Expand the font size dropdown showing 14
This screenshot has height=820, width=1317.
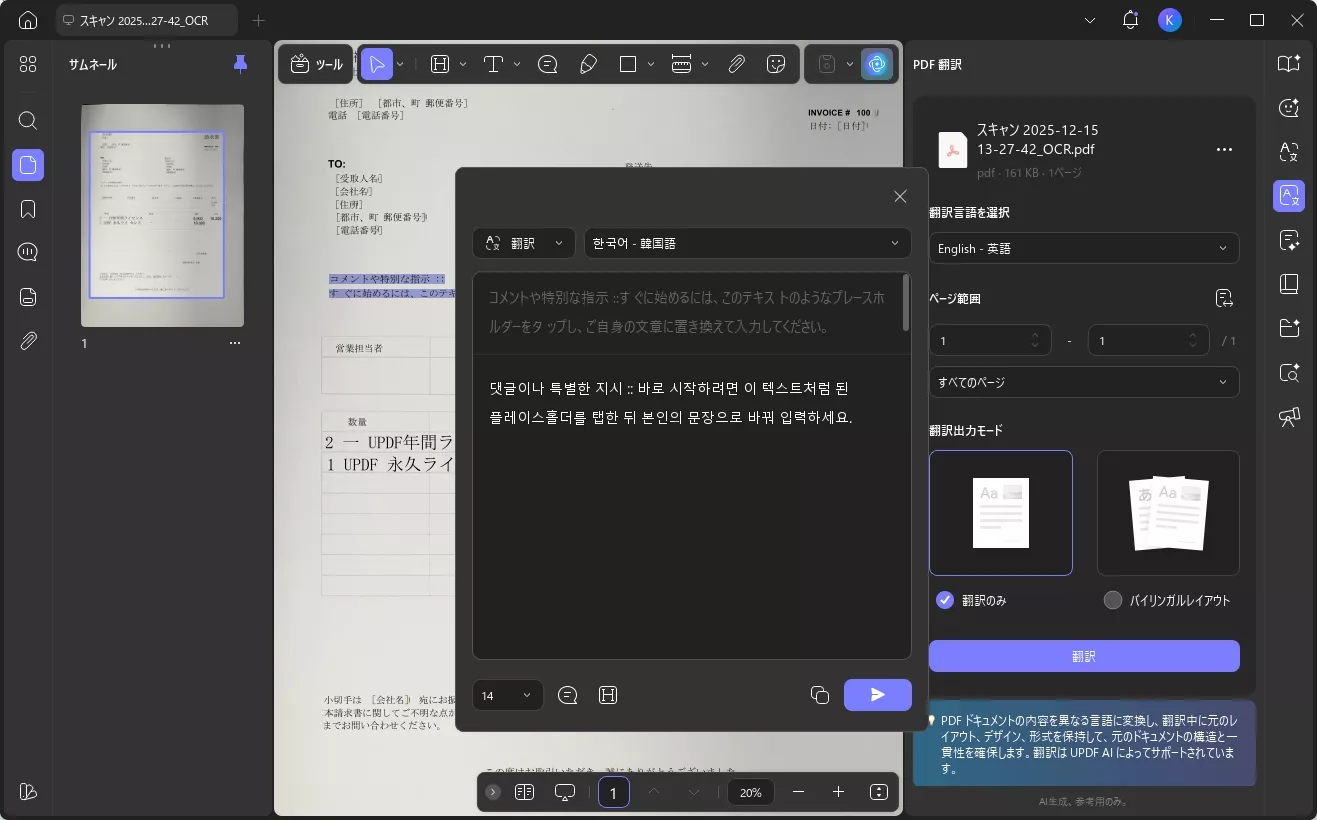tap(506, 695)
